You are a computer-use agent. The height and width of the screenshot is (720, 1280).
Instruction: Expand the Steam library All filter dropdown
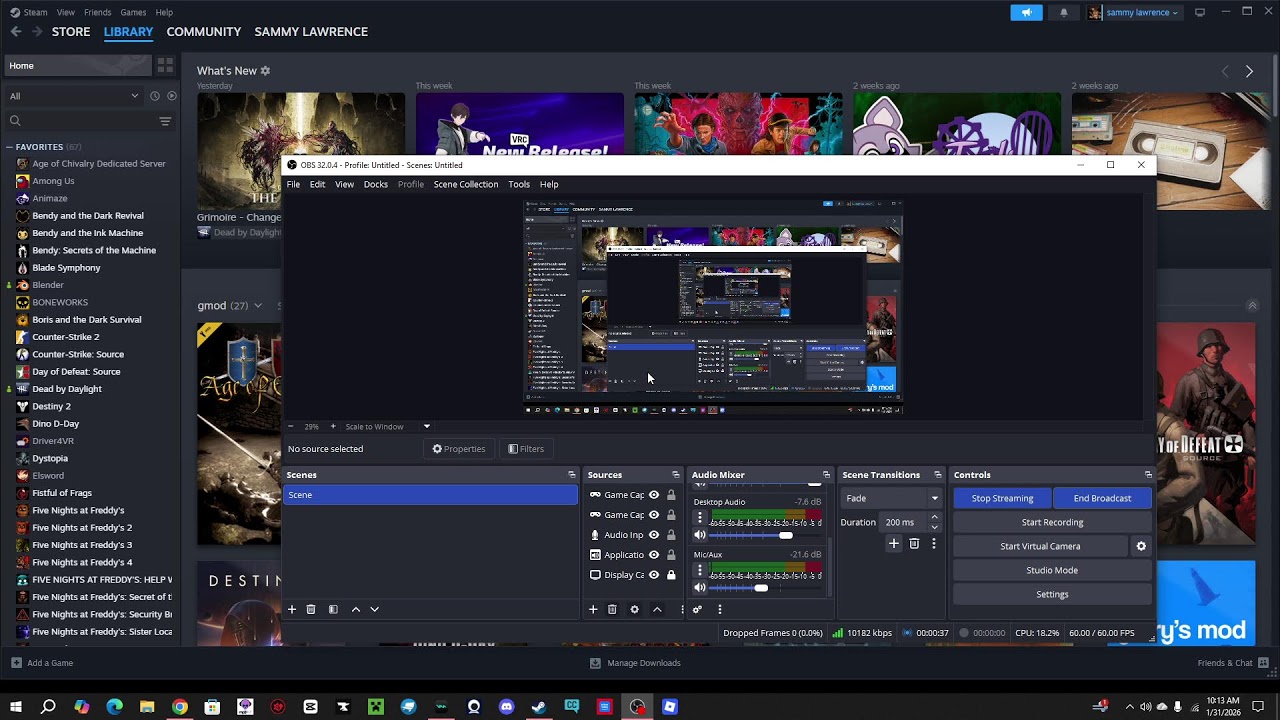click(74, 96)
